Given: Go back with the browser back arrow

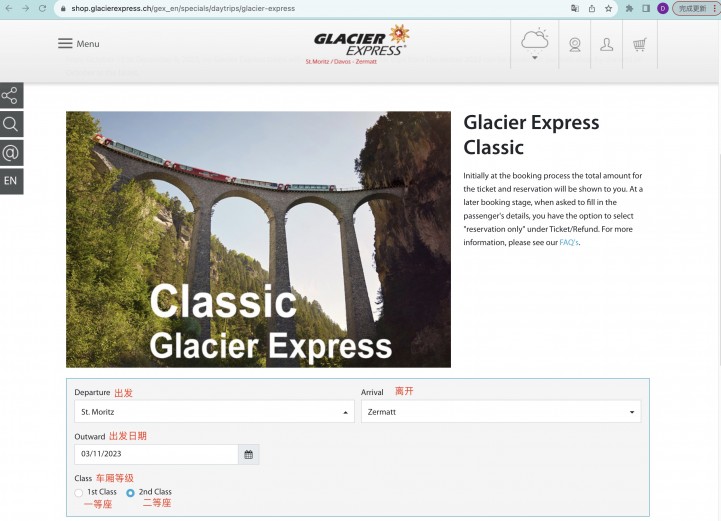Looking at the screenshot, I should (x=9, y=8).
